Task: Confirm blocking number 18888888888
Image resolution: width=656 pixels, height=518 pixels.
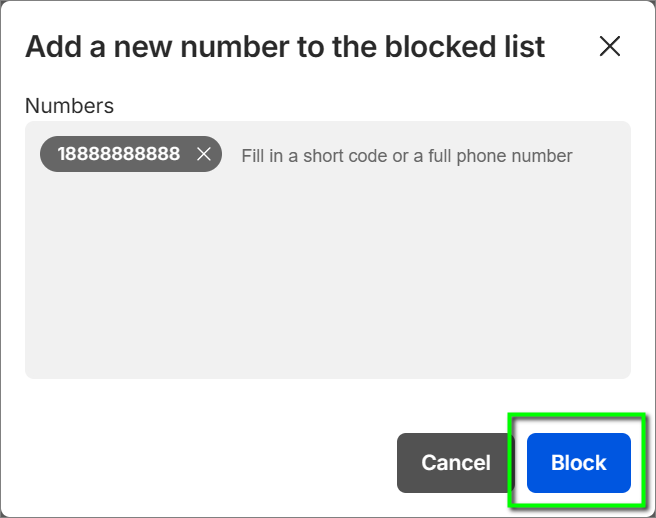Action: click(579, 463)
